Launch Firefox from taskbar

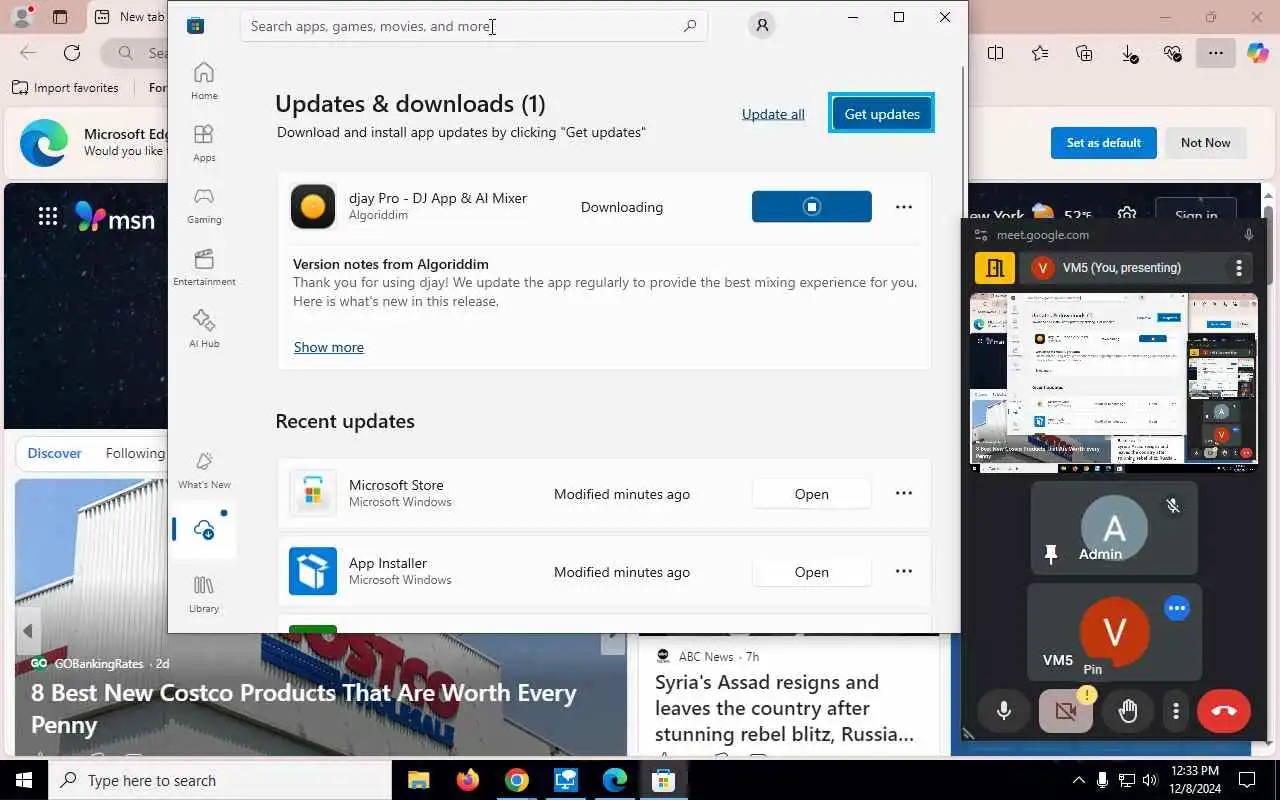[467, 780]
